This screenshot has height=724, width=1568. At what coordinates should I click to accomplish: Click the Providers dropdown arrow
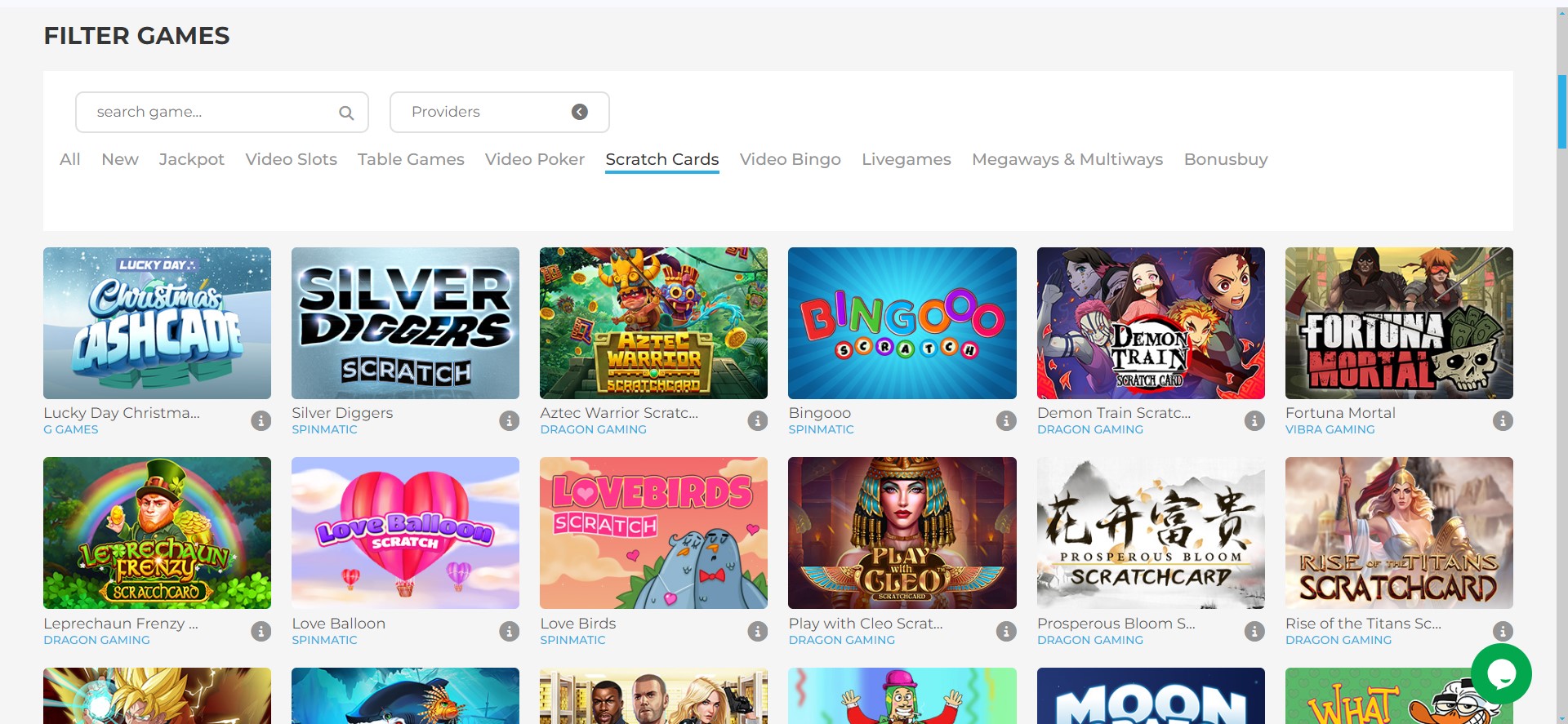point(580,112)
